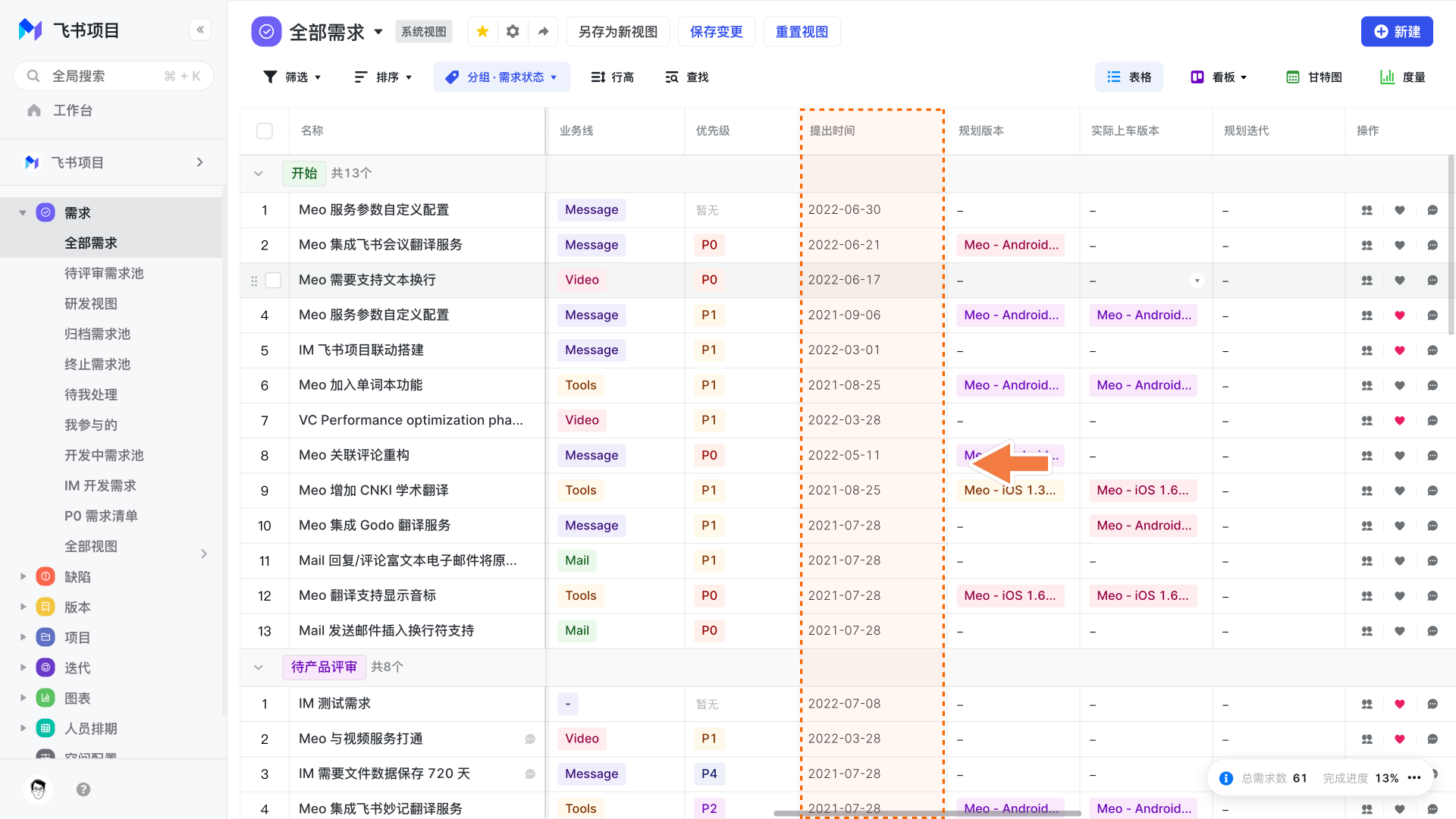Open comments for Meo 增加 CNKI 学术翻译
The height and width of the screenshot is (819, 1456).
[1432, 491]
